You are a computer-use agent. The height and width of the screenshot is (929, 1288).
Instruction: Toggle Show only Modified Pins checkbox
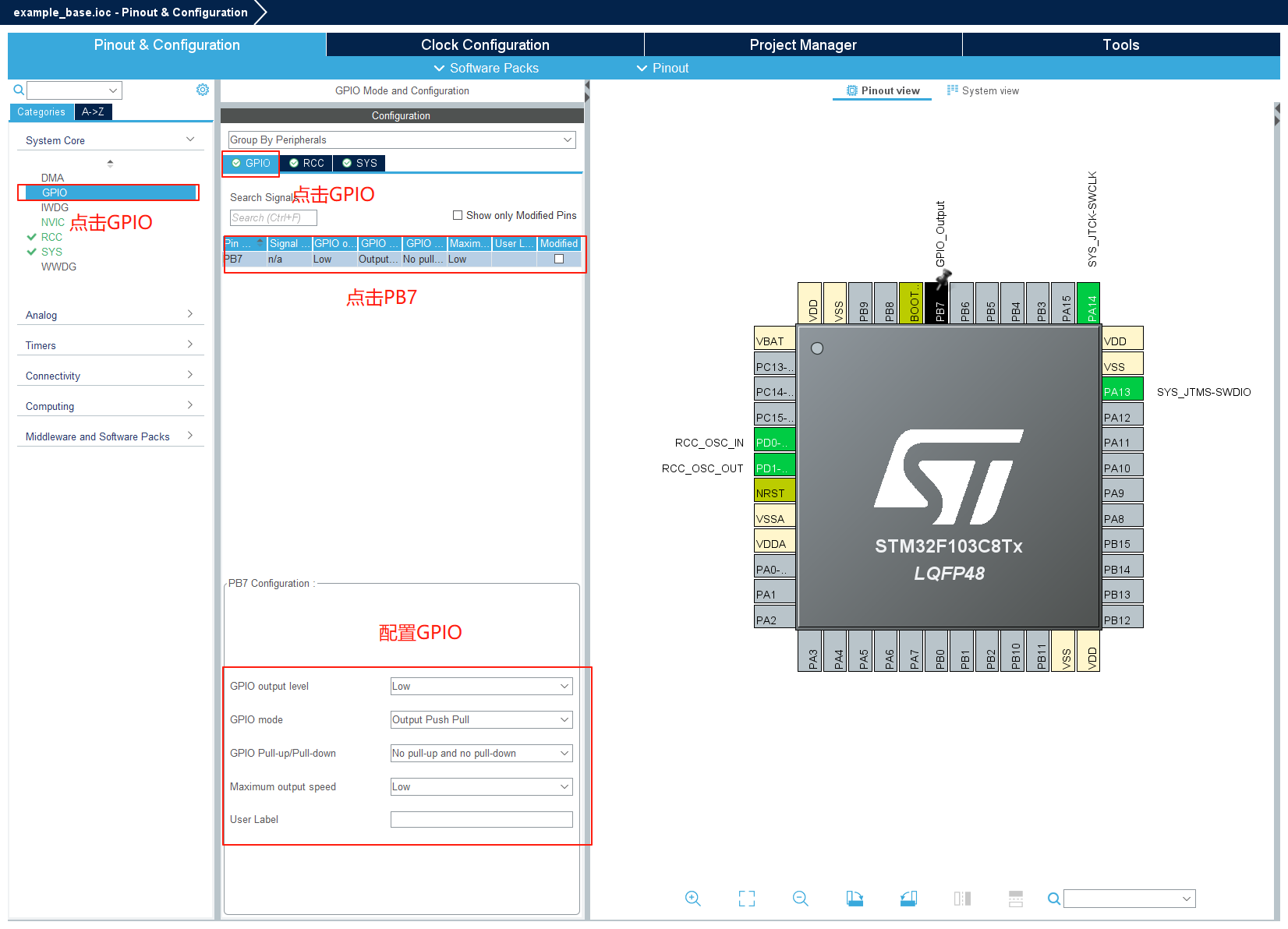pyautogui.click(x=458, y=215)
